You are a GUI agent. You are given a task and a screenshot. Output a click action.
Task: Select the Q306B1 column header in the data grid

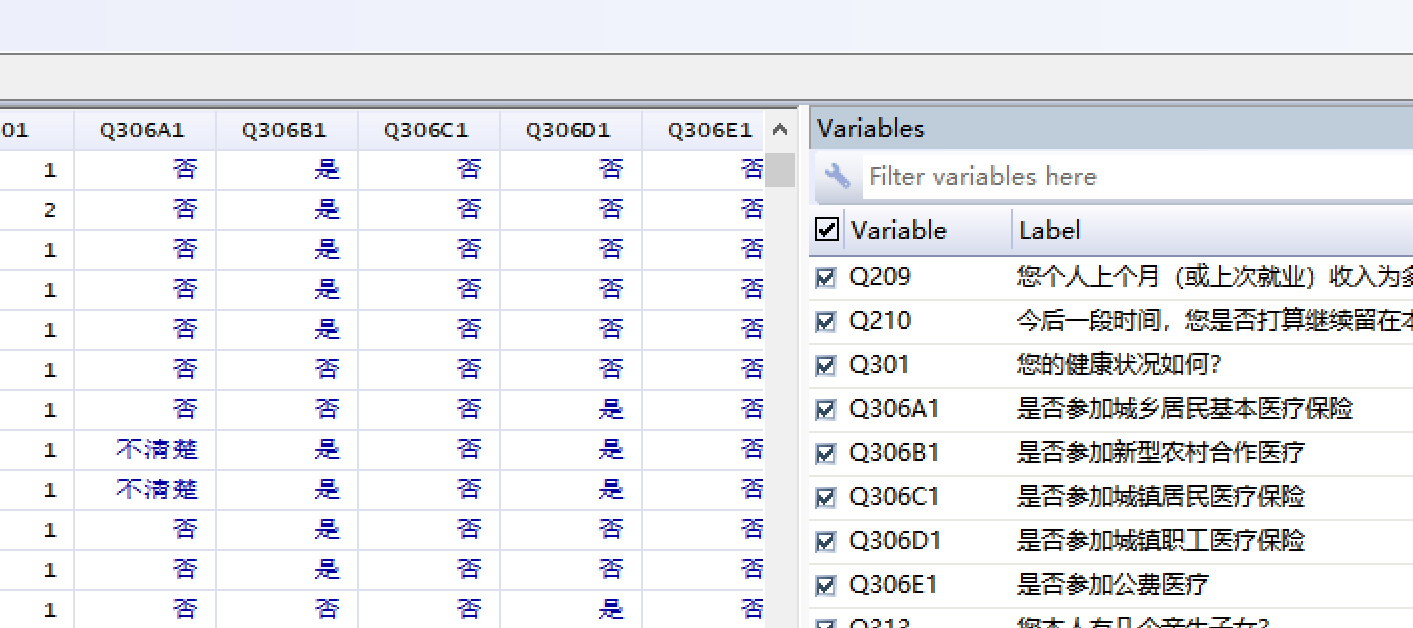click(x=285, y=130)
